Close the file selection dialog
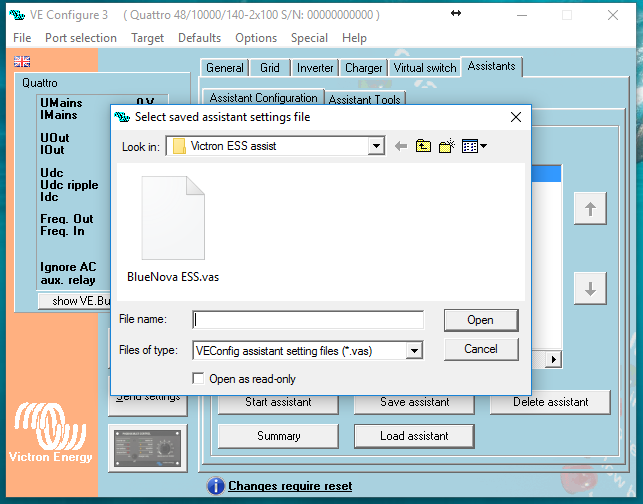The width and height of the screenshot is (643, 504). (x=516, y=117)
